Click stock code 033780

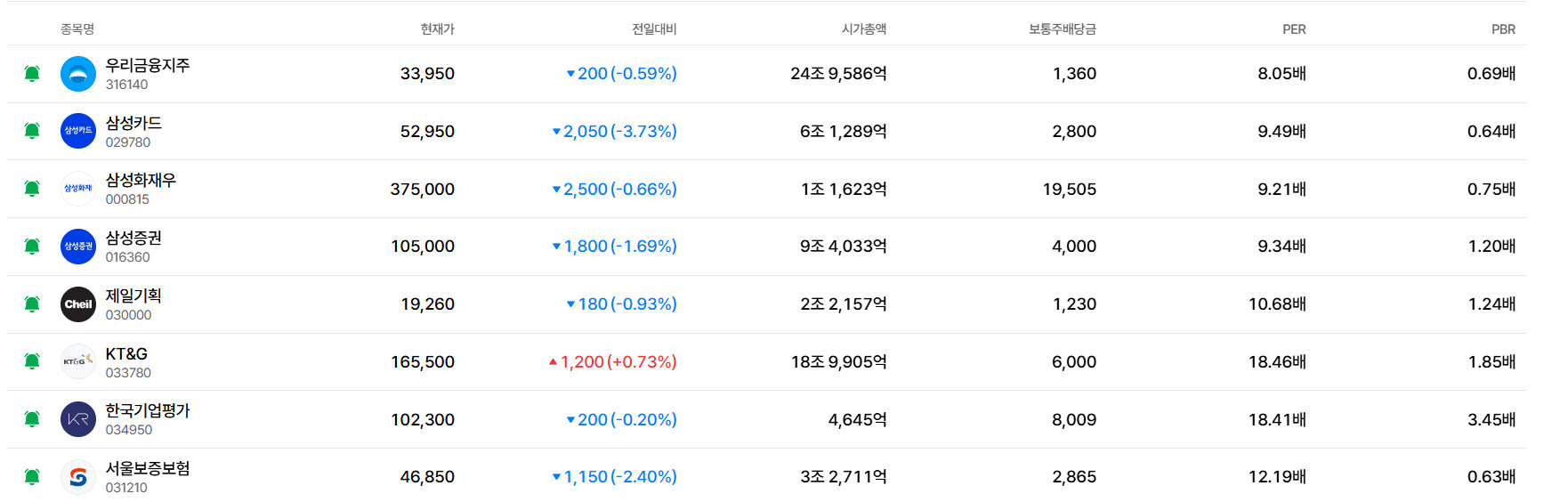click(128, 373)
